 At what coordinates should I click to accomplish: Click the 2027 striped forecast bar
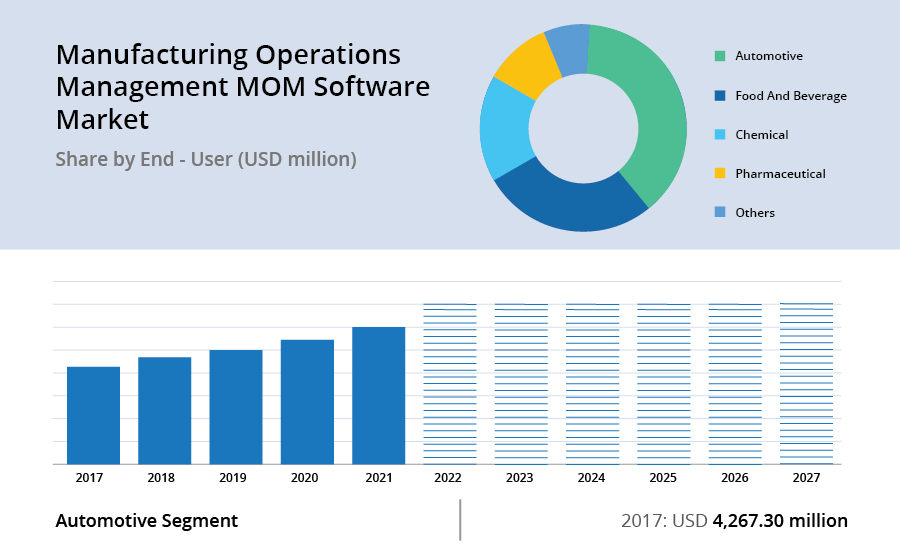point(806,383)
